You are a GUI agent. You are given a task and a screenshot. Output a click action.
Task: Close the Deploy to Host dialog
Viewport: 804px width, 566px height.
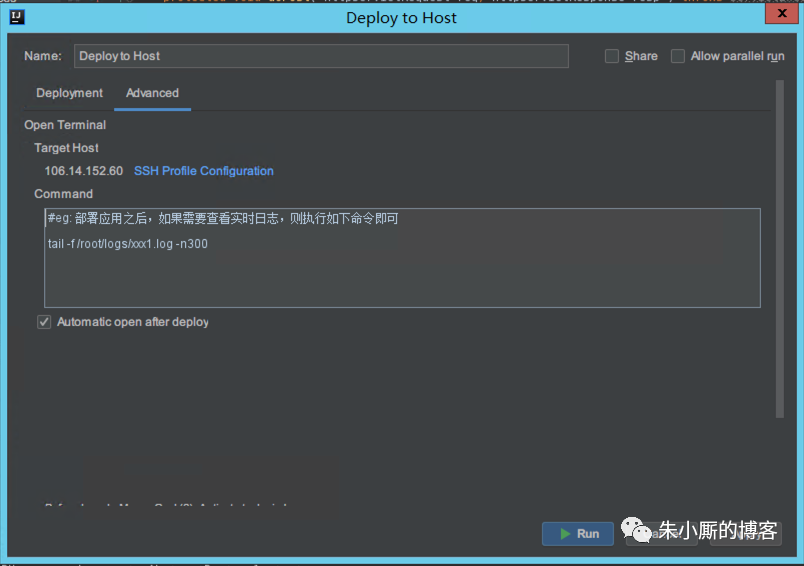[x=781, y=13]
